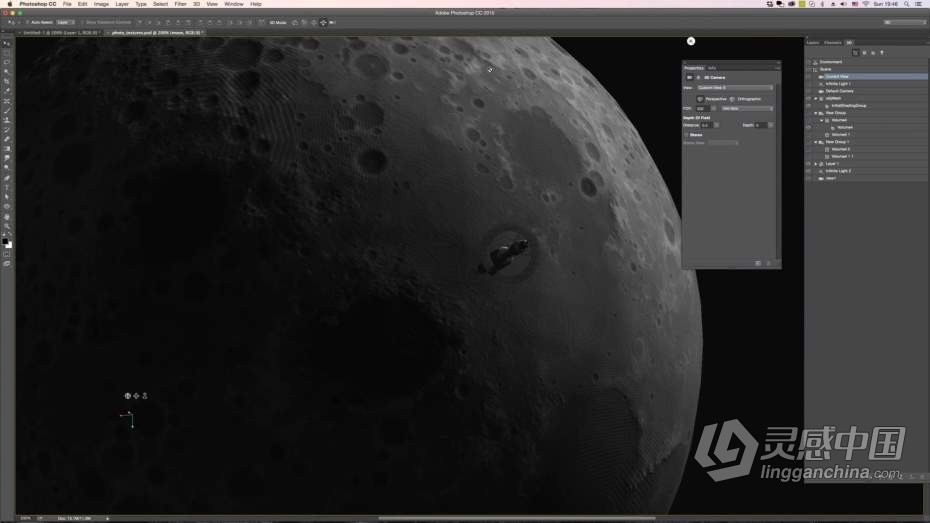Viewport: 930px width, 523px height.
Task: Change screen mode via toolbox icon
Action: (x=7, y=263)
